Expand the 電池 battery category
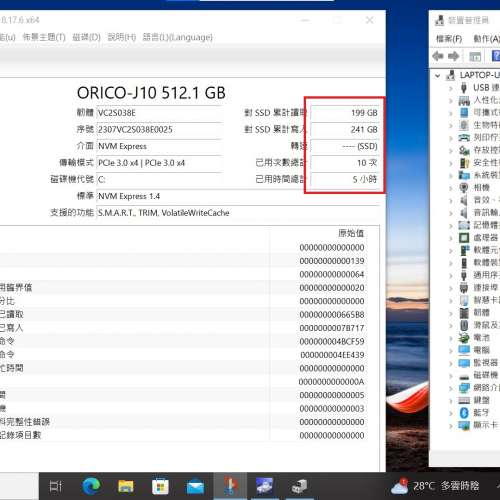The height and width of the screenshot is (500, 500). (x=451, y=338)
